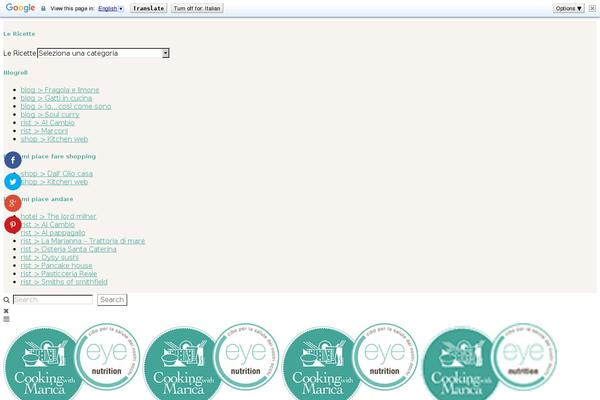This screenshot has width=600, height=400.
Task: Open Blogroll shop > Kitchen web link
Action: [x=54, y=139]
